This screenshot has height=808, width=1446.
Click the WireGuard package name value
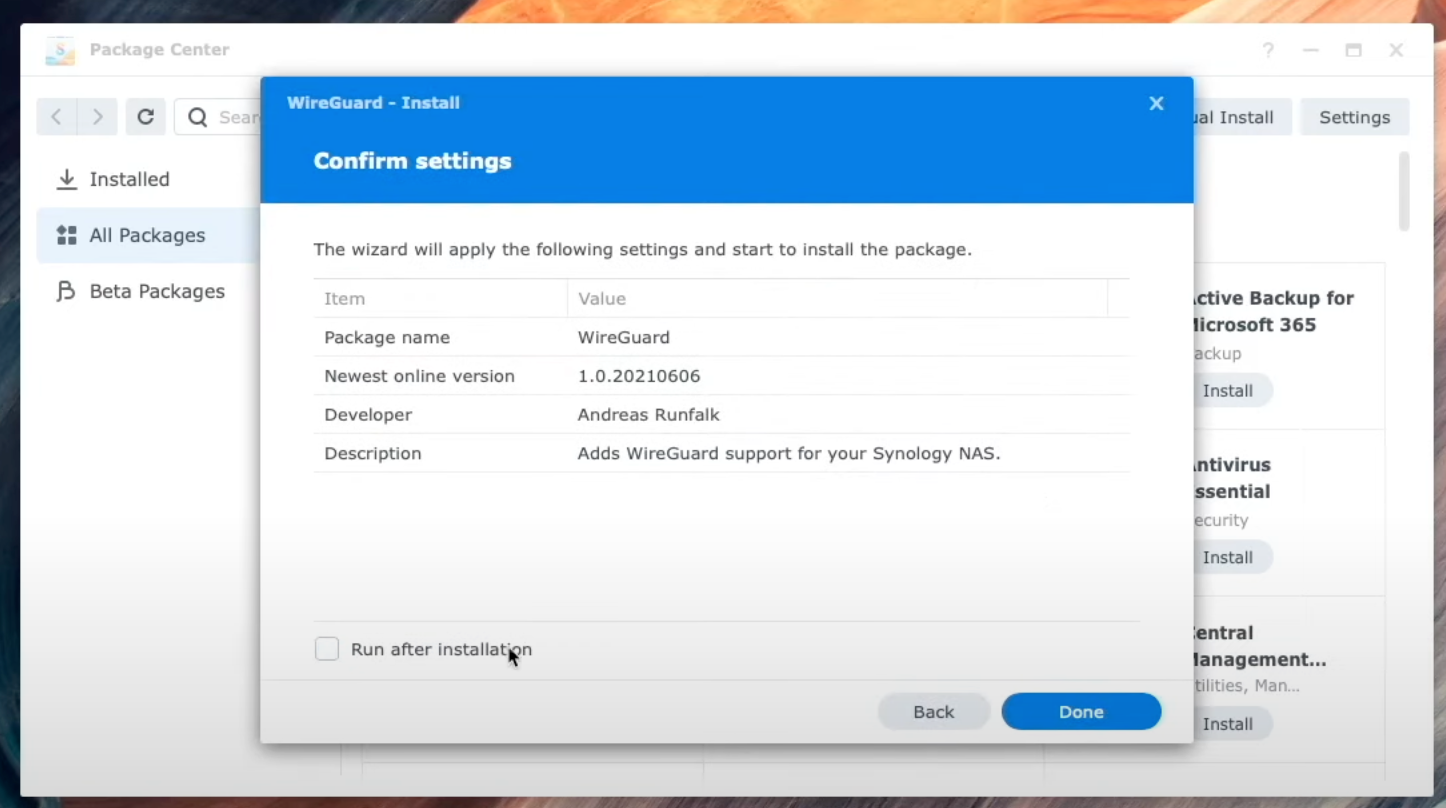[624, 337]
